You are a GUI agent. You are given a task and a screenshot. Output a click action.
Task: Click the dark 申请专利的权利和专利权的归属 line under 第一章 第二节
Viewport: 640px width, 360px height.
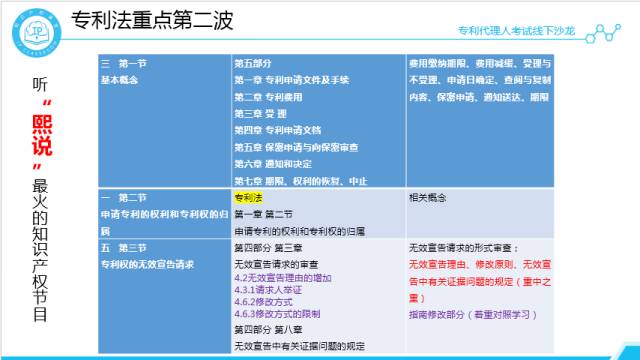pyautogui.click(x=300, y=231)
